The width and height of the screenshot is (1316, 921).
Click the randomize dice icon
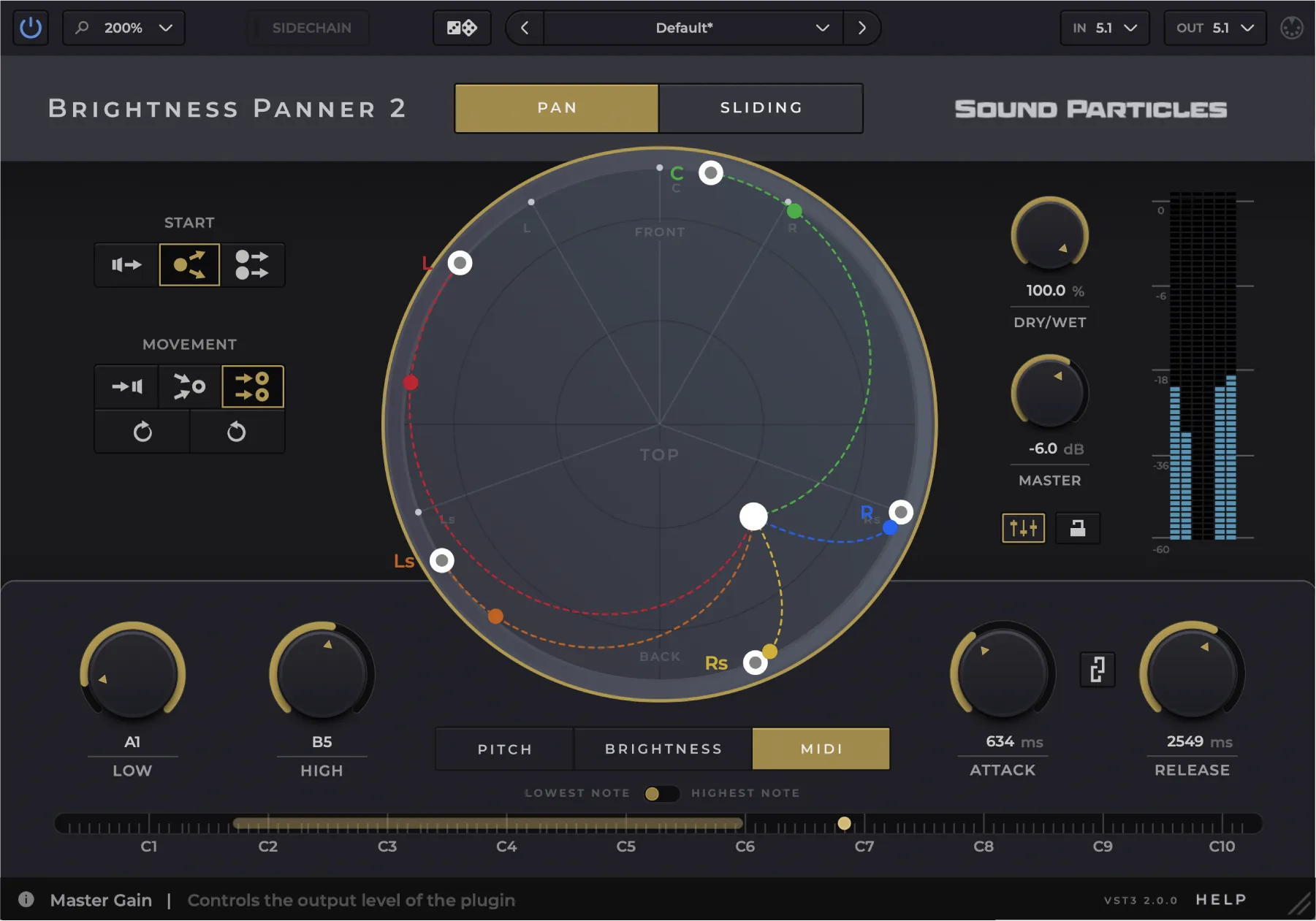click(x=462, y=28)
